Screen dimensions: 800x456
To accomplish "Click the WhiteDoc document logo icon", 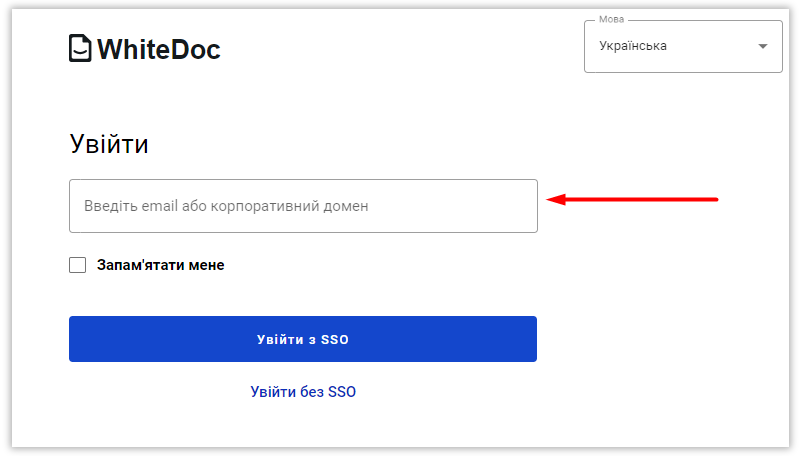I will 80,48.
